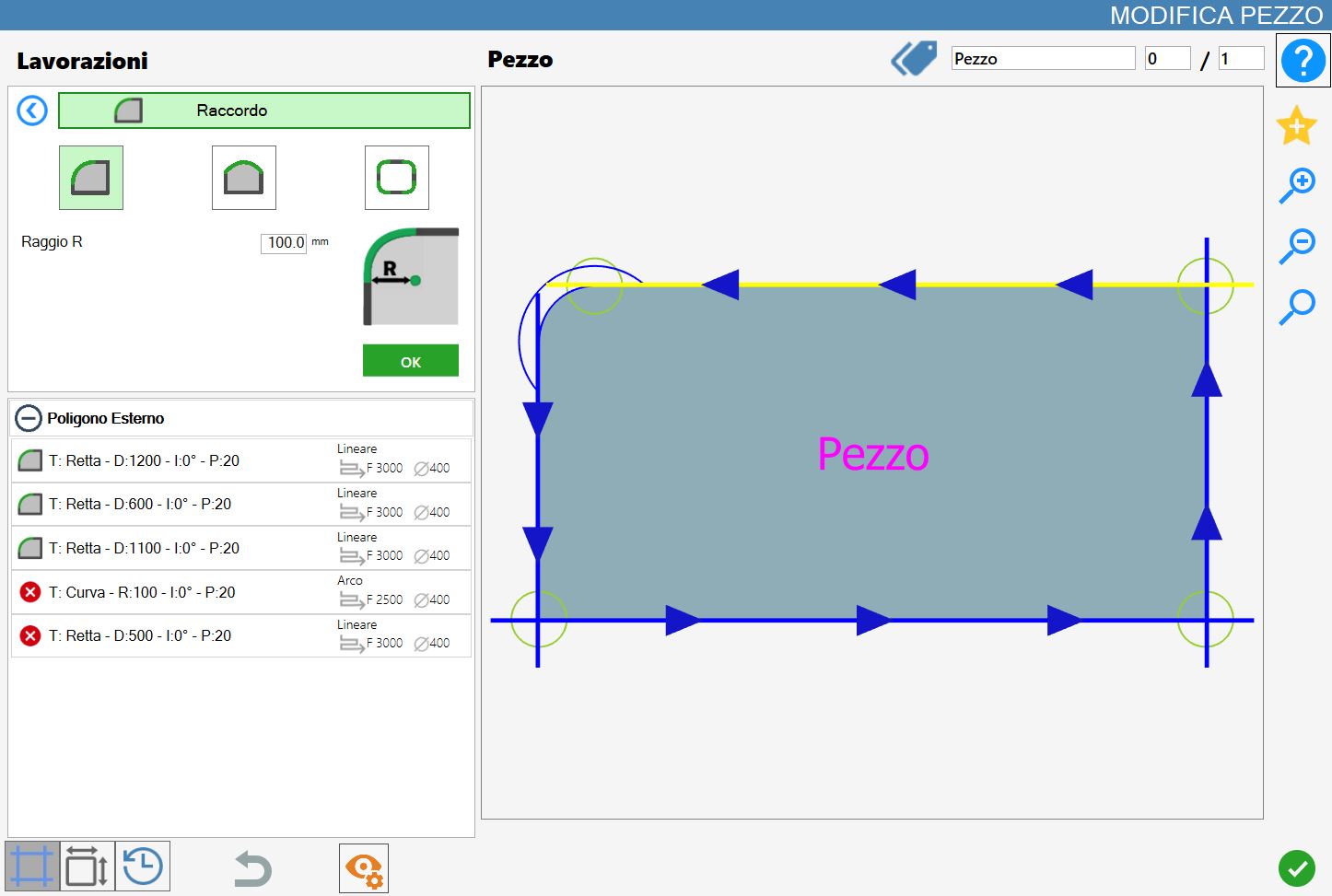1332x896 pixels.
Task: Confirm with the green checkmark button
Action: pos(1297,868)
